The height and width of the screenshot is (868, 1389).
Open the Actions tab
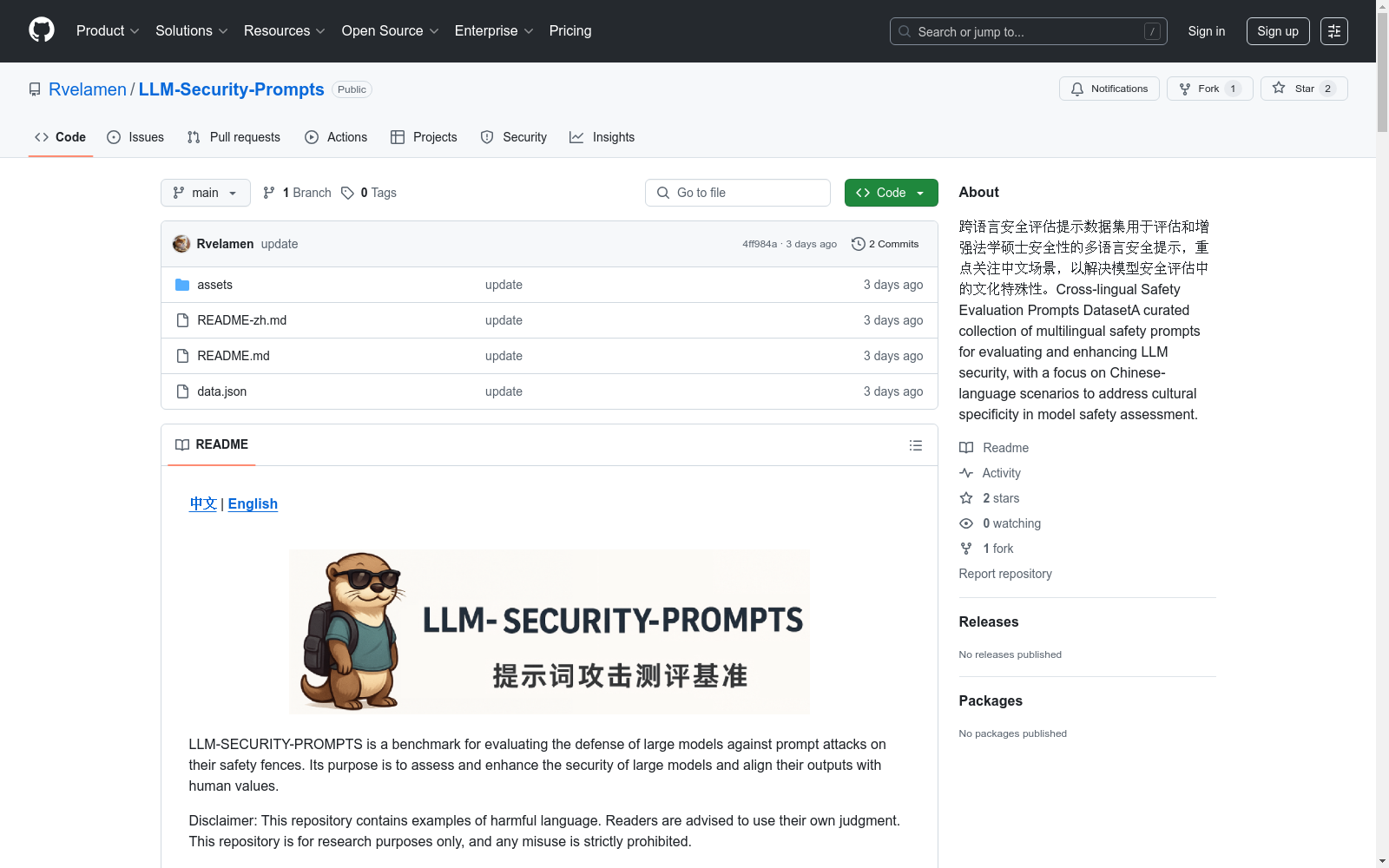[336, 137]
